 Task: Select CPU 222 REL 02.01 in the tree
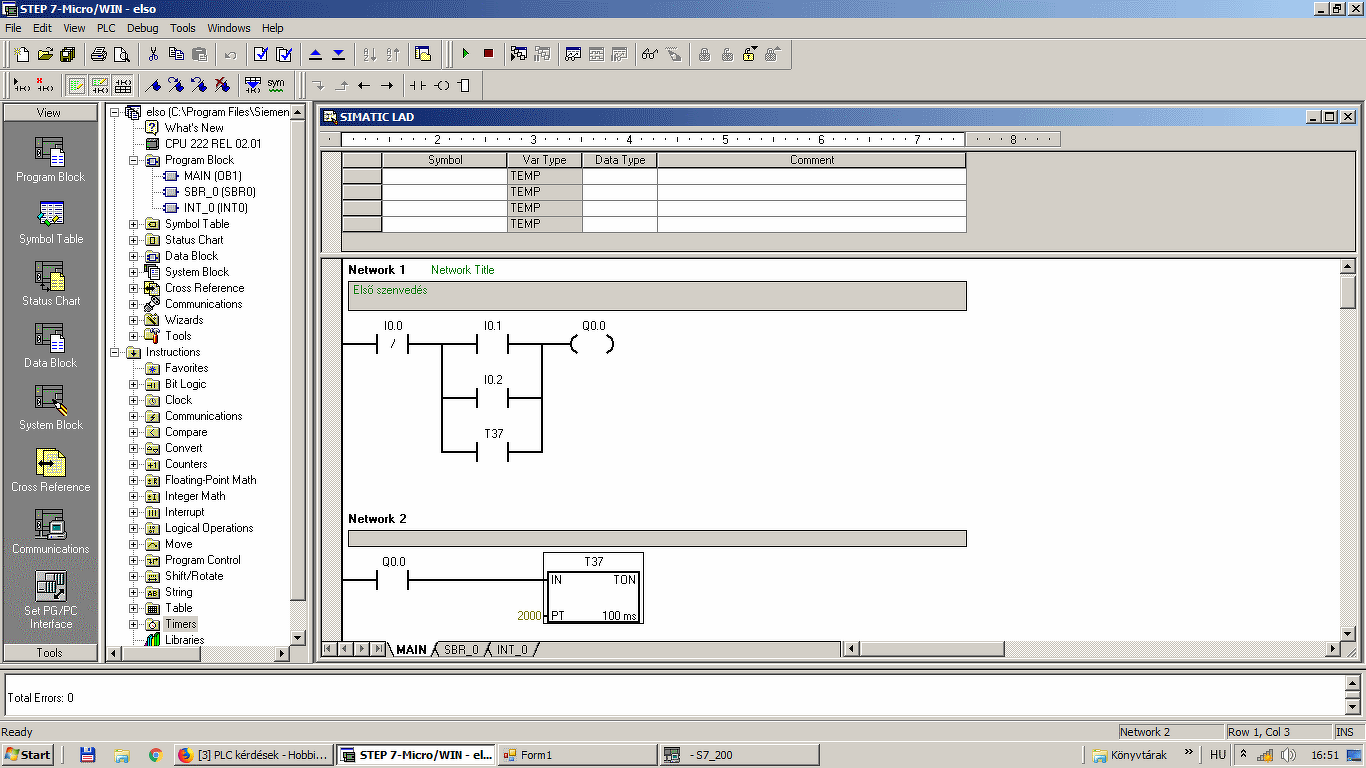pos(213,144)
